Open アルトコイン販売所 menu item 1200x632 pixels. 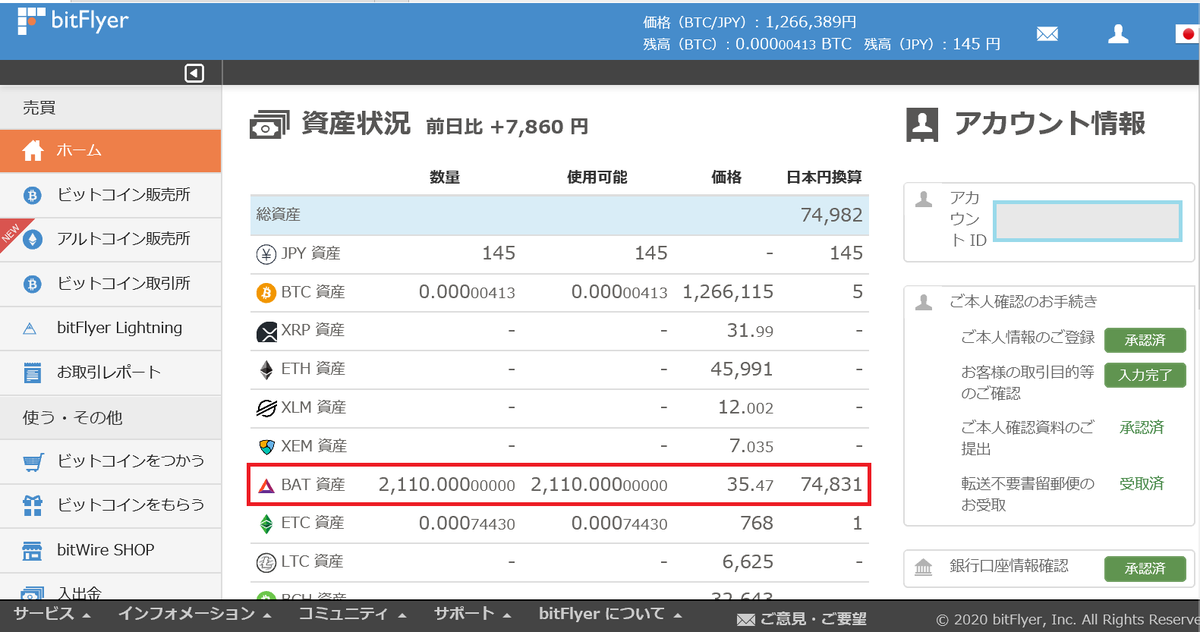[x=110, y=239]
